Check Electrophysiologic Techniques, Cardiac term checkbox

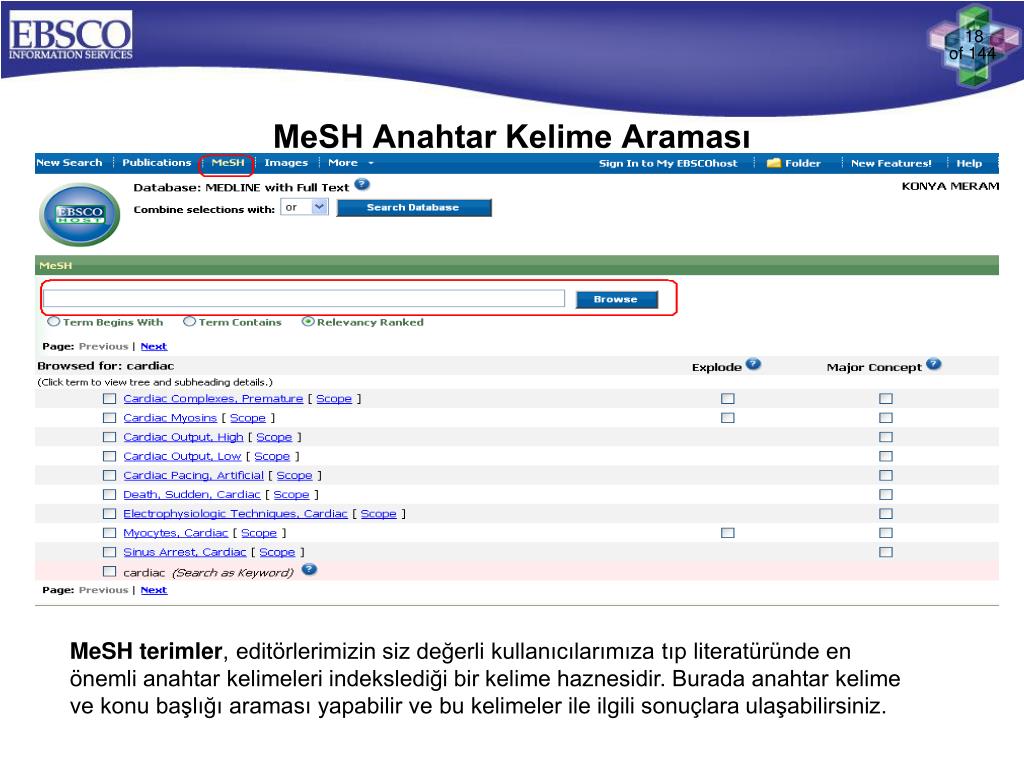(110, 514)
